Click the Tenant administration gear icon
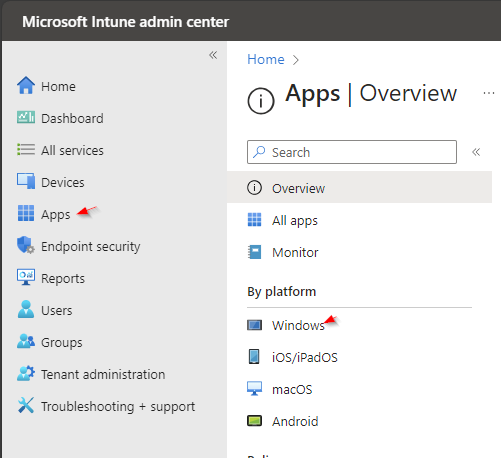 coord(26,373)
